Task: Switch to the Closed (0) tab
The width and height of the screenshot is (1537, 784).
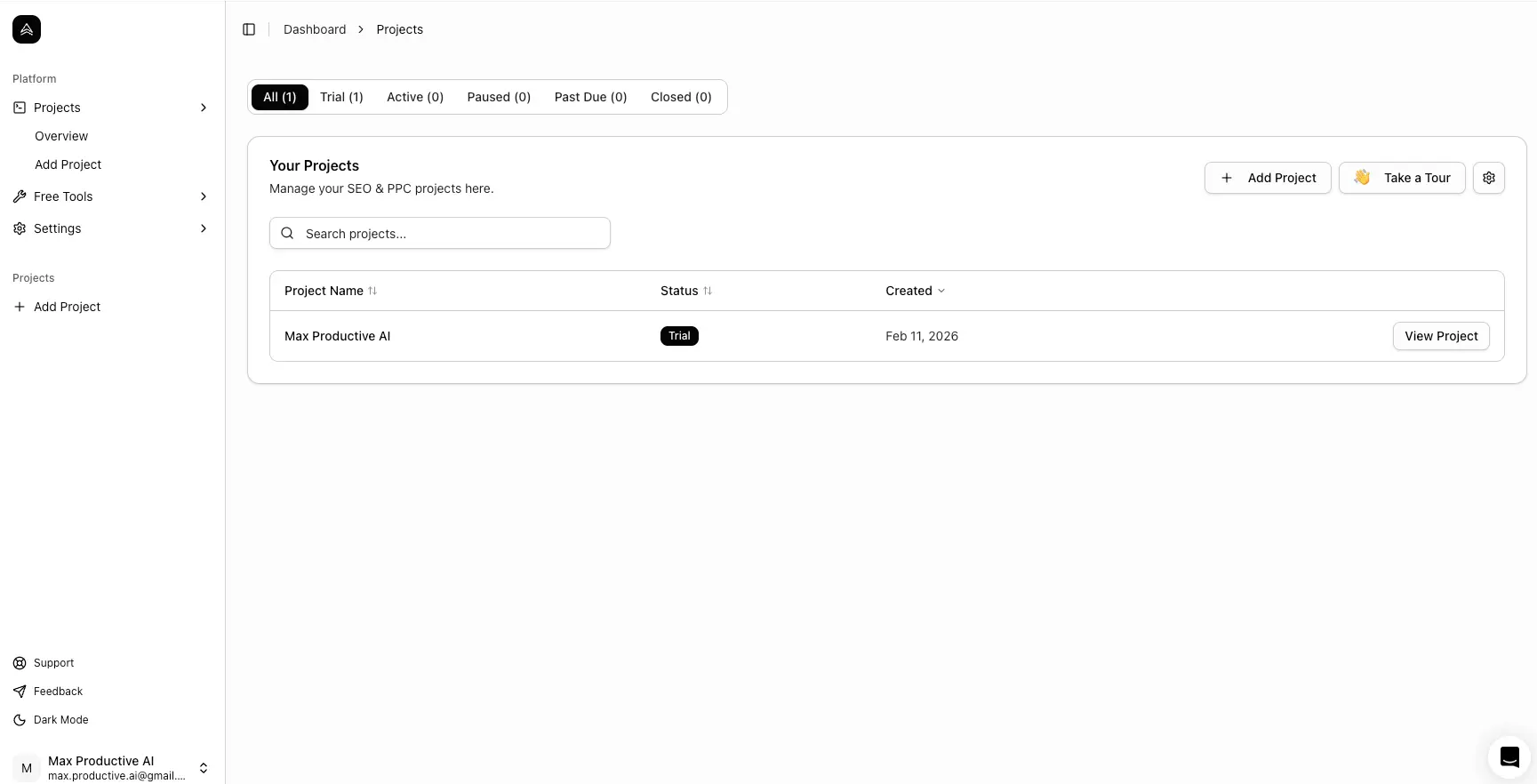Action: [681, 97]
